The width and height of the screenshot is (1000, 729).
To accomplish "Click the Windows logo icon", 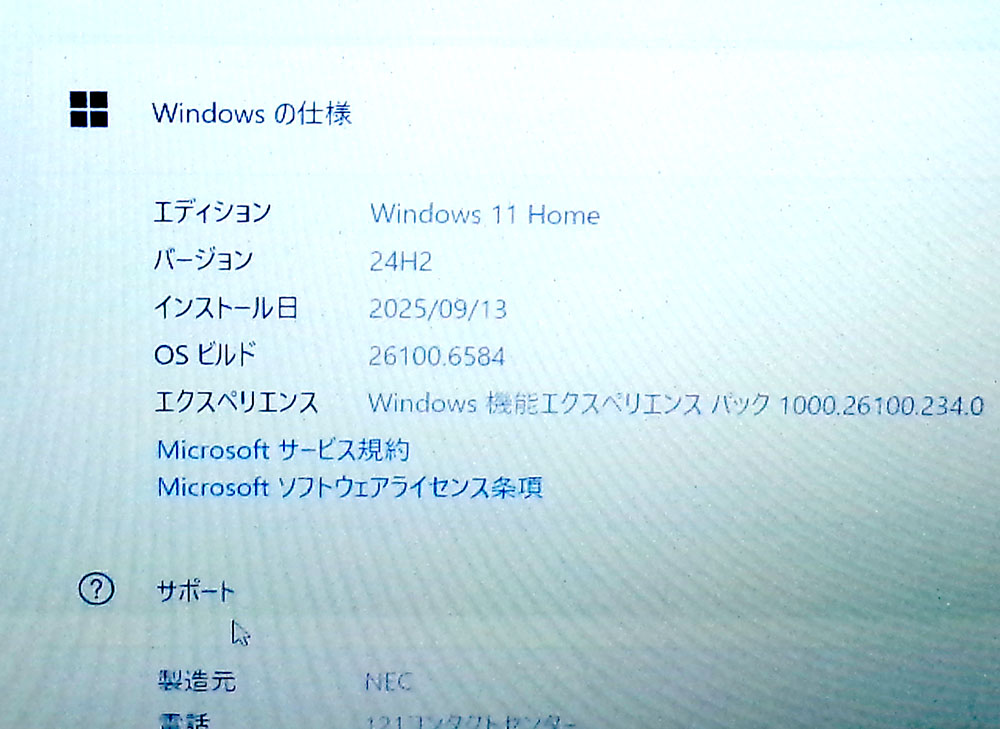I will (x=89, y=109).
